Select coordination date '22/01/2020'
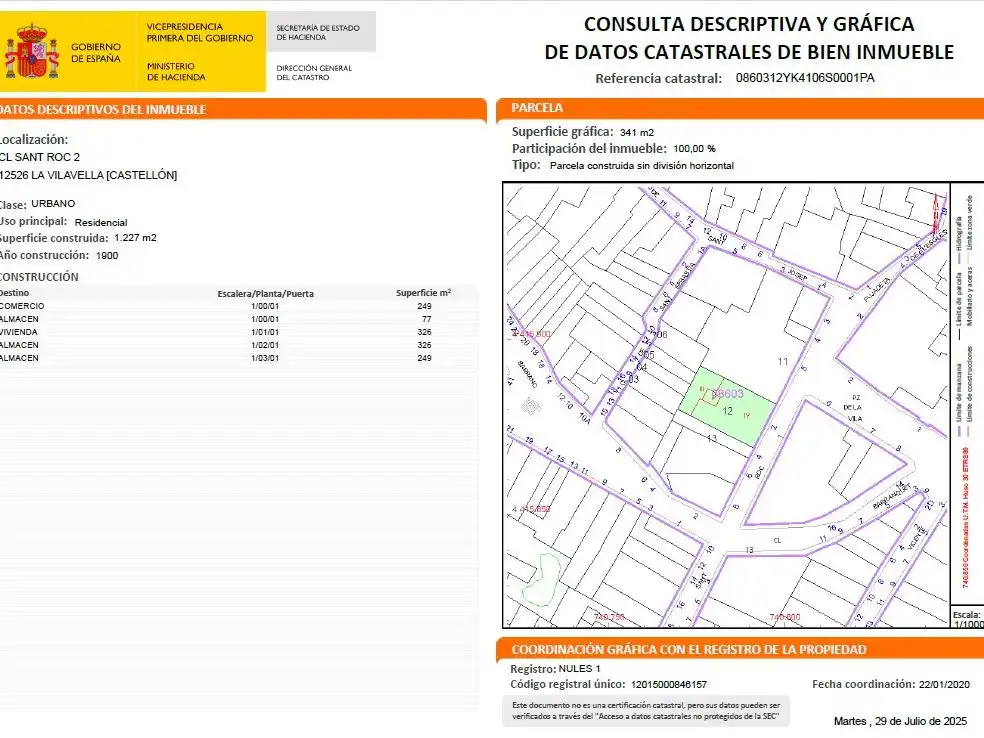This screenshot has height=738, width=984. coord(944,684)
